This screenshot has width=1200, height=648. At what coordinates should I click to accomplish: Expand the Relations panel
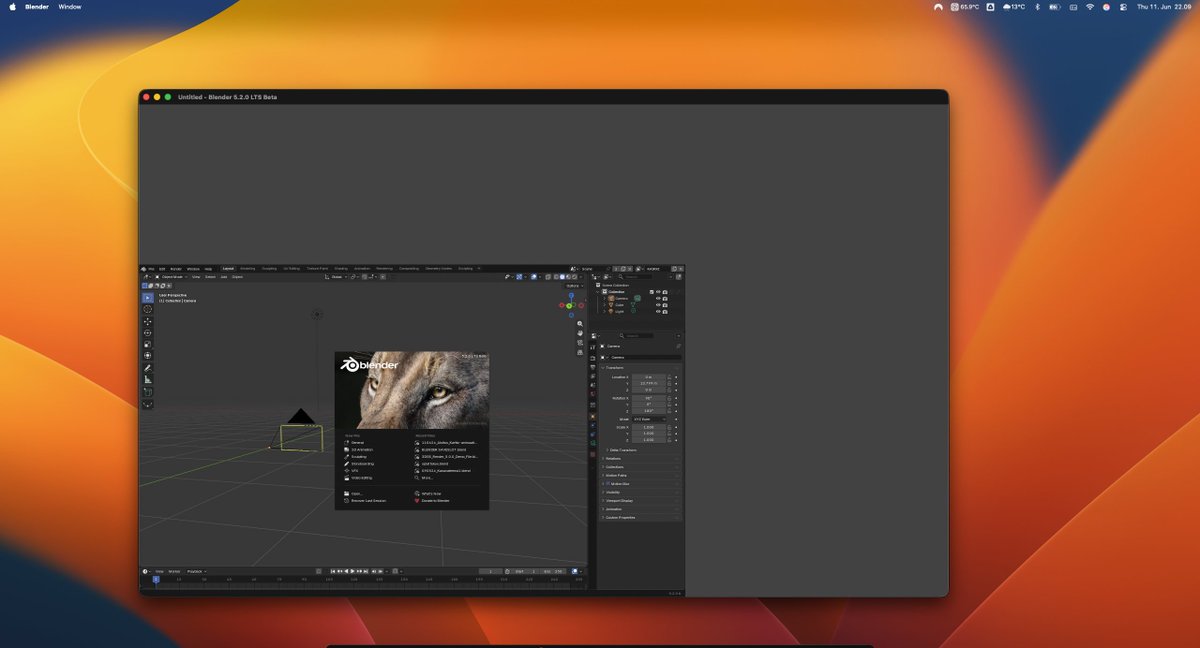[640, 458]
